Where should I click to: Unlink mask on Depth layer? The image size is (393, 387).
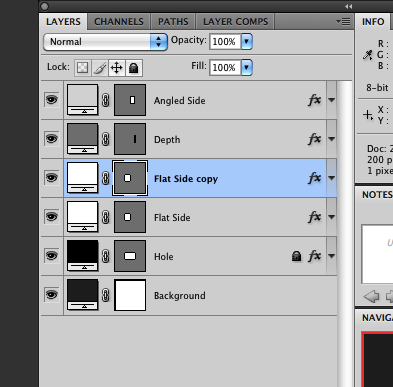click(x=106, y=139)
